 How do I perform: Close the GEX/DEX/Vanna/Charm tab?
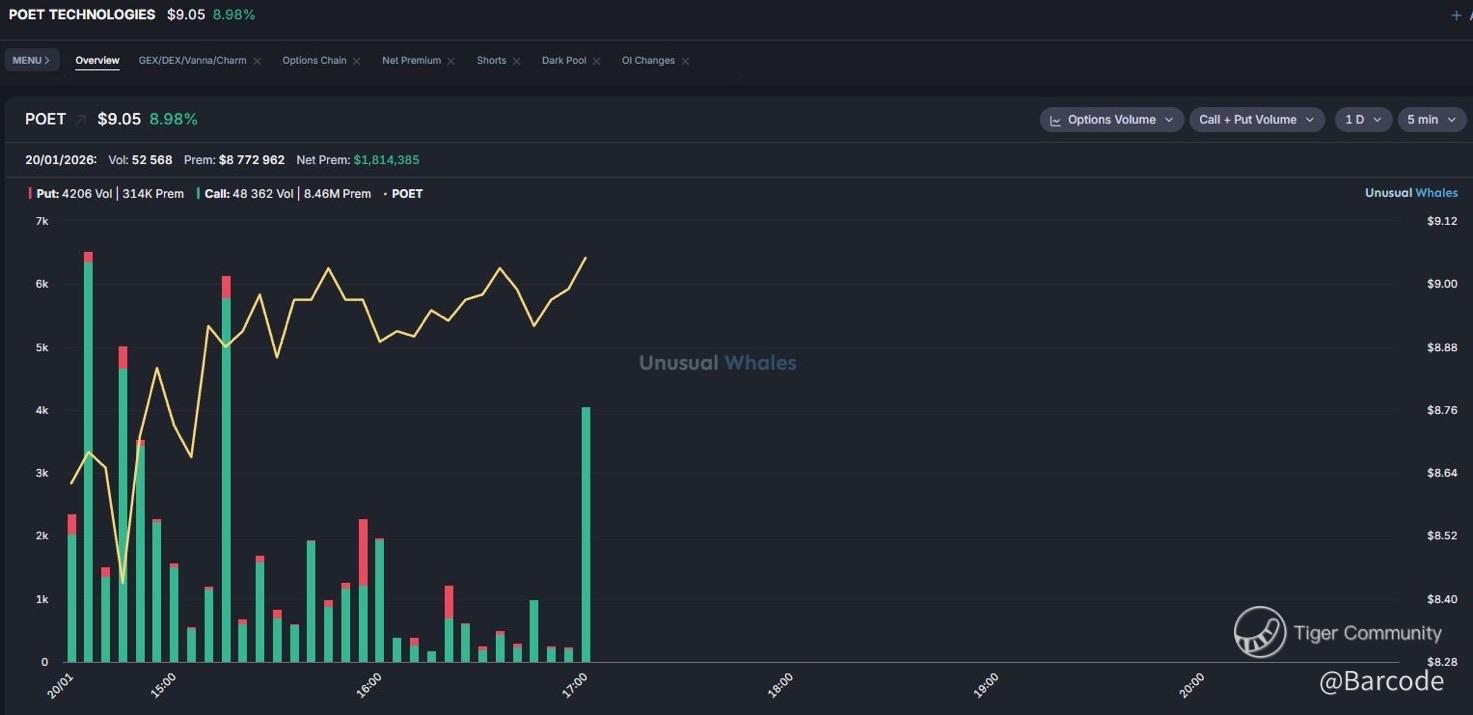coord(257,61)
